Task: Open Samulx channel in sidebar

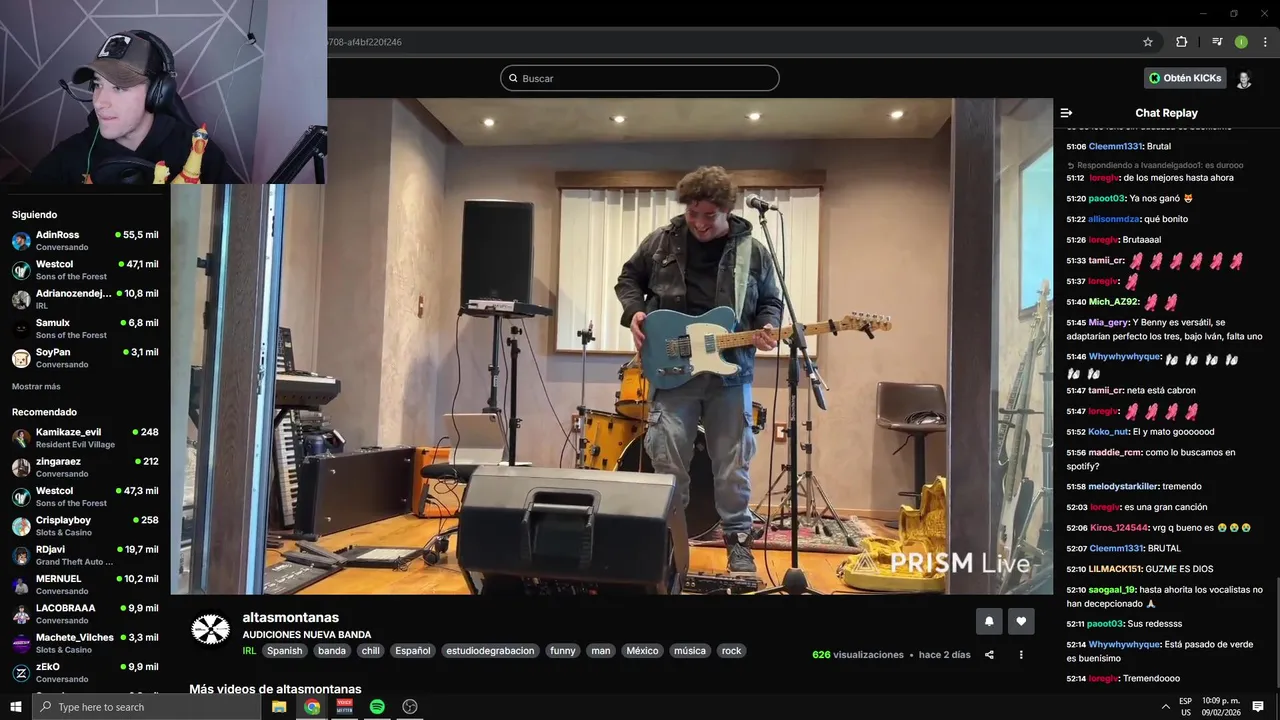Action: [x=85, y=328]
